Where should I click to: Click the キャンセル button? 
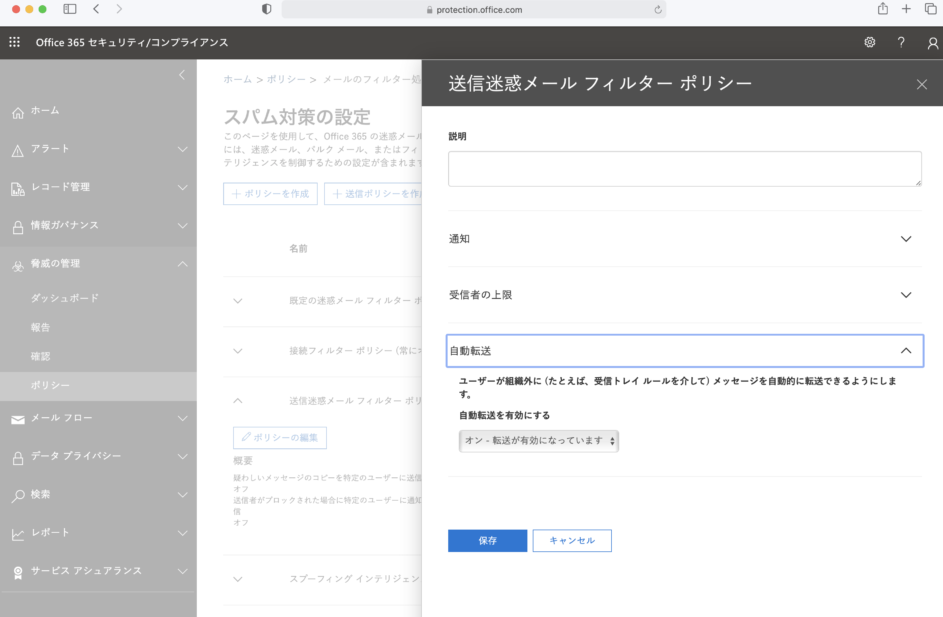tap(572, 540)
